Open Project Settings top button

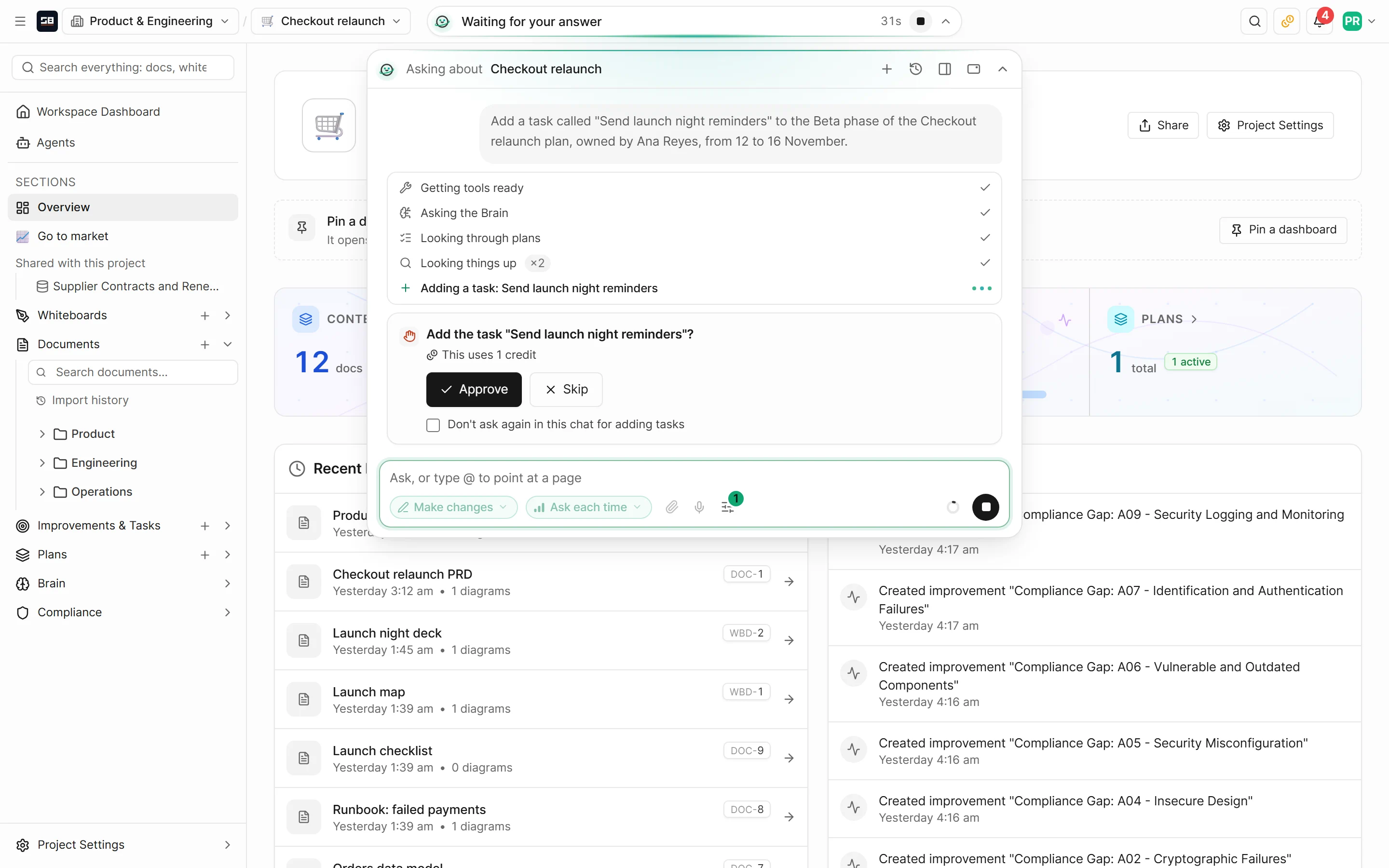(x=1270, y=125)
